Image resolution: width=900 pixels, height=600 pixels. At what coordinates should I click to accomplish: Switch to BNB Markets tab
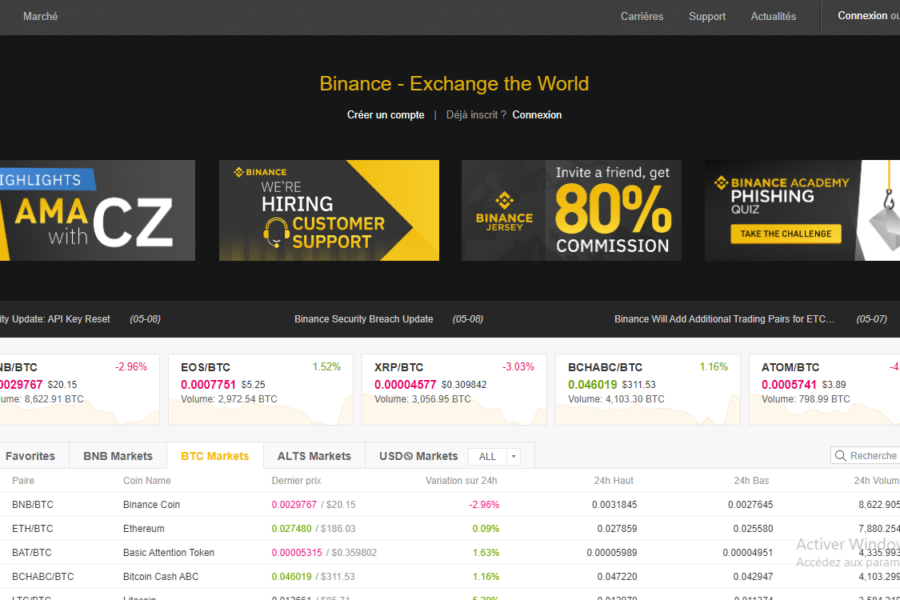coord(118,456)
